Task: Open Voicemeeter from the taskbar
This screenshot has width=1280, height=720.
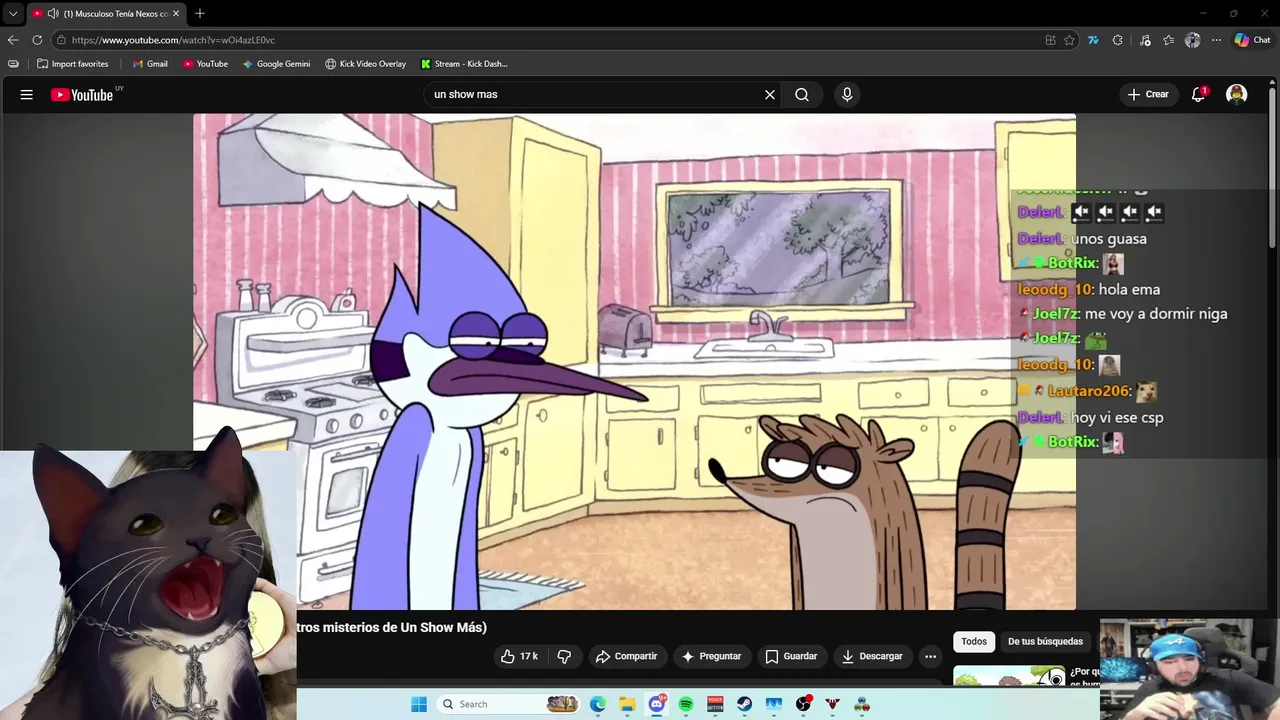Action: click(x=715, y=704)
